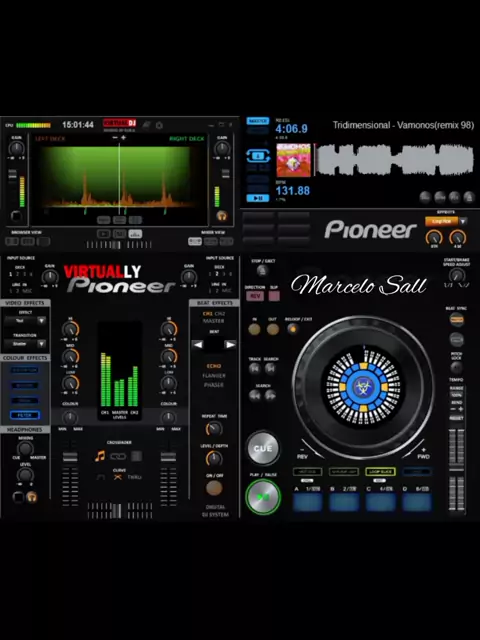480x640 pixels.
Task: Click the highlighted mixer view button
Action: (x=195, y=241)
